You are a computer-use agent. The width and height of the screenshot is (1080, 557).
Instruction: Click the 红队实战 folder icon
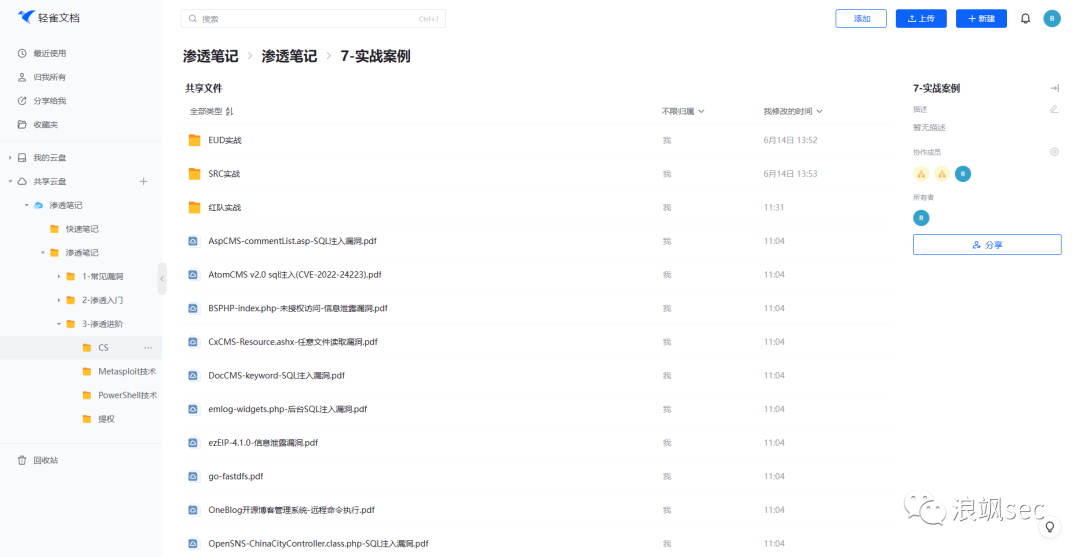tap(194, 207)
